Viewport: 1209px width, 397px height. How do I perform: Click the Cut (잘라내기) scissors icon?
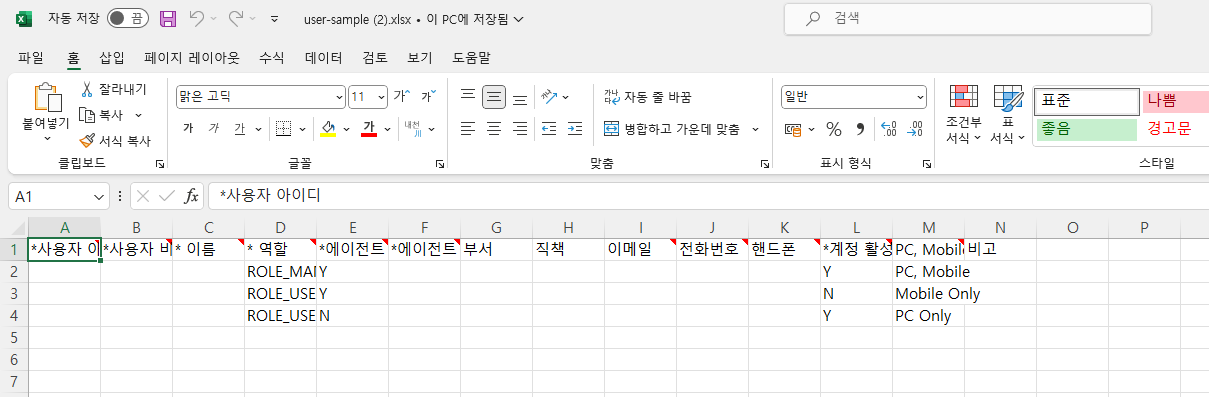pos(87,89)
